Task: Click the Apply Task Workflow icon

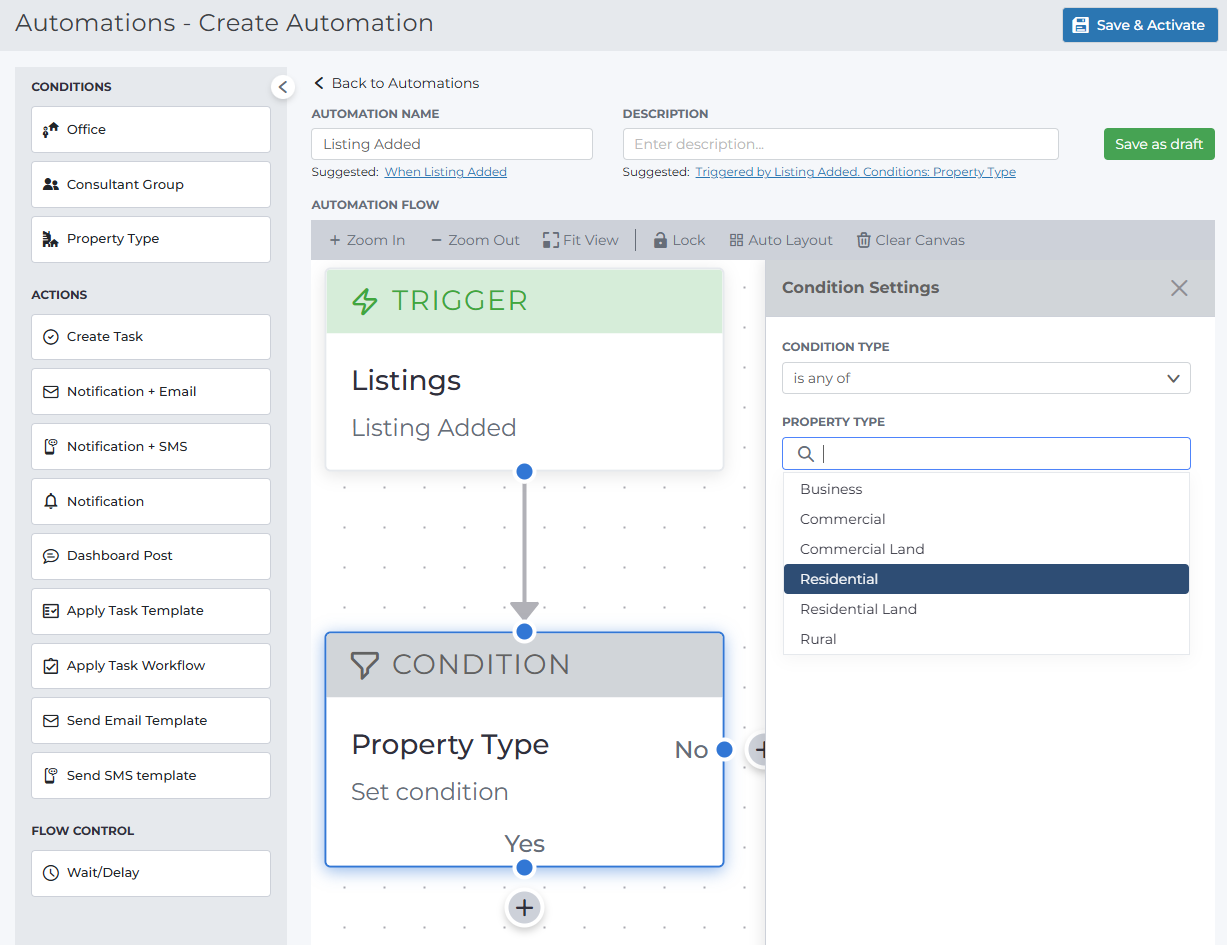Action: coord(51,666)
